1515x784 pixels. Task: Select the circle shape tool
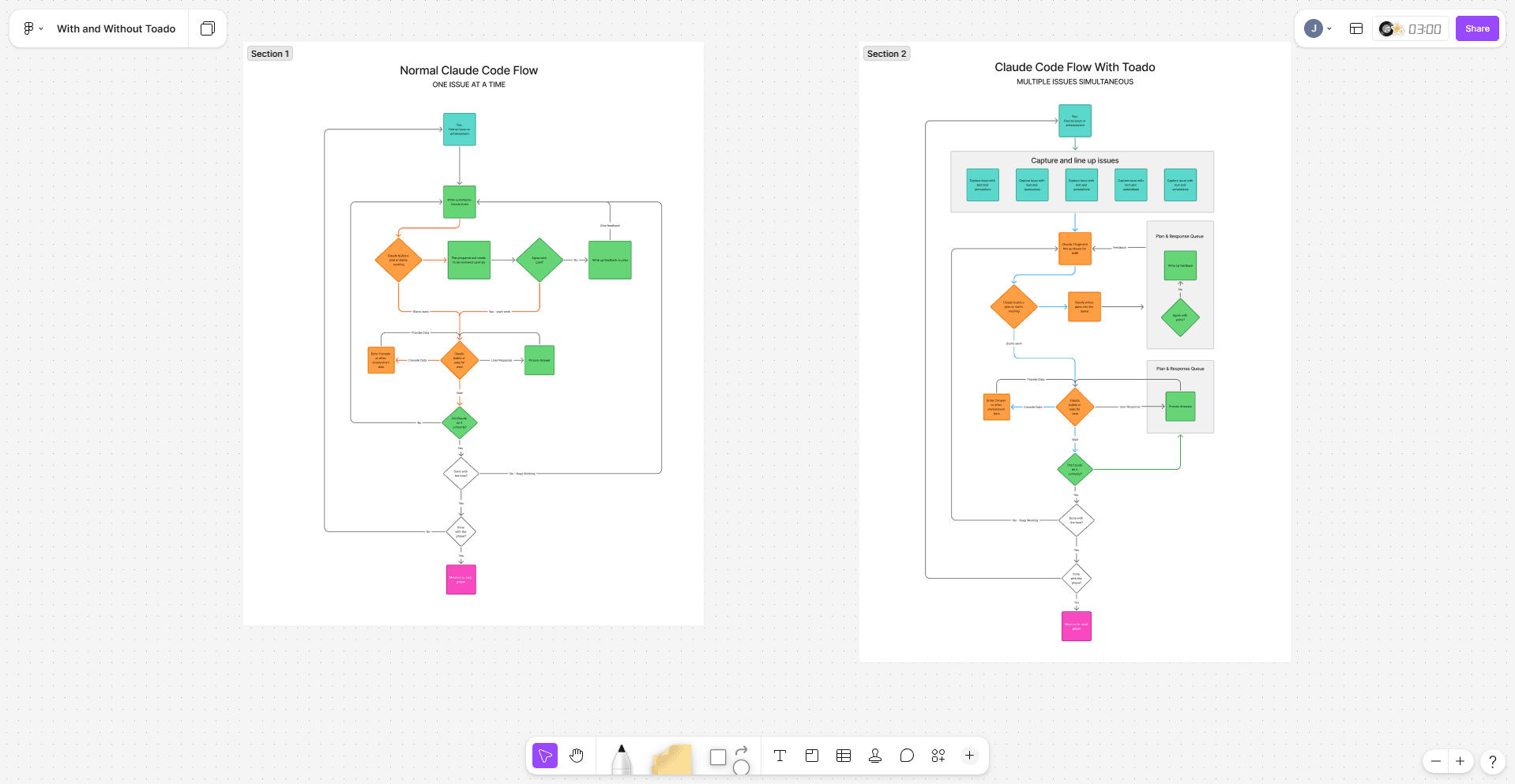tap(741, 767)
